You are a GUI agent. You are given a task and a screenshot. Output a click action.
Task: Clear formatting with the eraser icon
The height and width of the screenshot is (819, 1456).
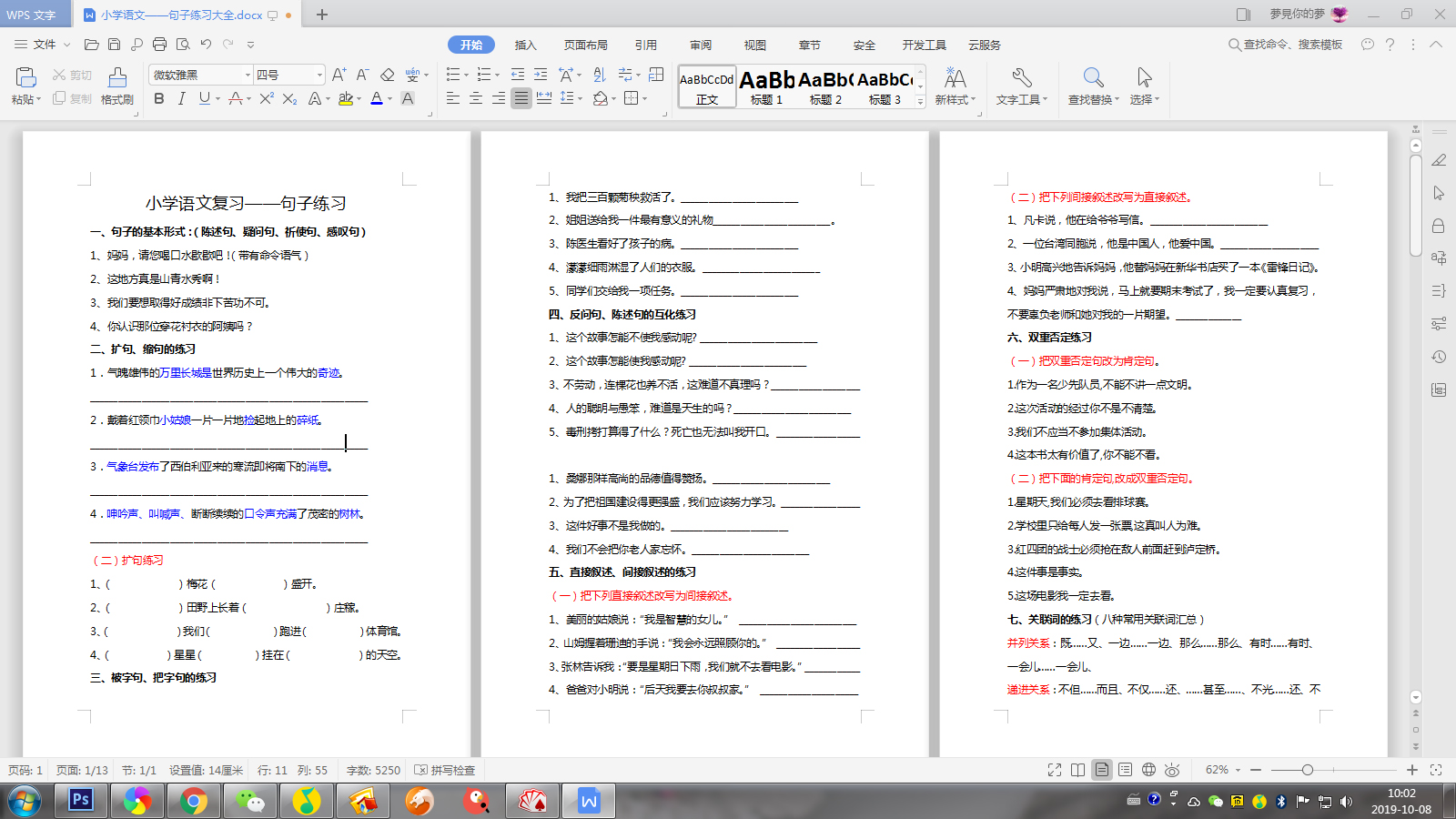pyautogui.click(x=387, y=75)
